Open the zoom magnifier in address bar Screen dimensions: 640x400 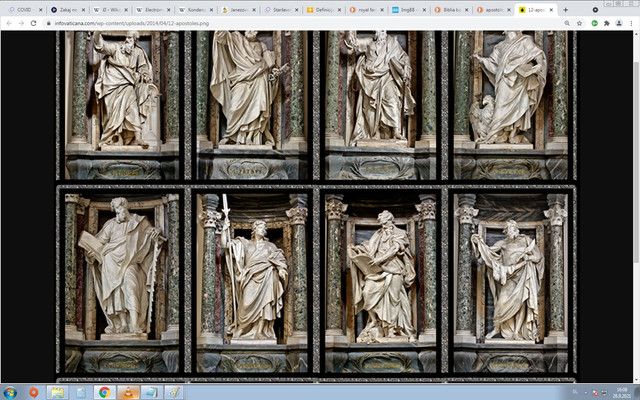[567, 24]
